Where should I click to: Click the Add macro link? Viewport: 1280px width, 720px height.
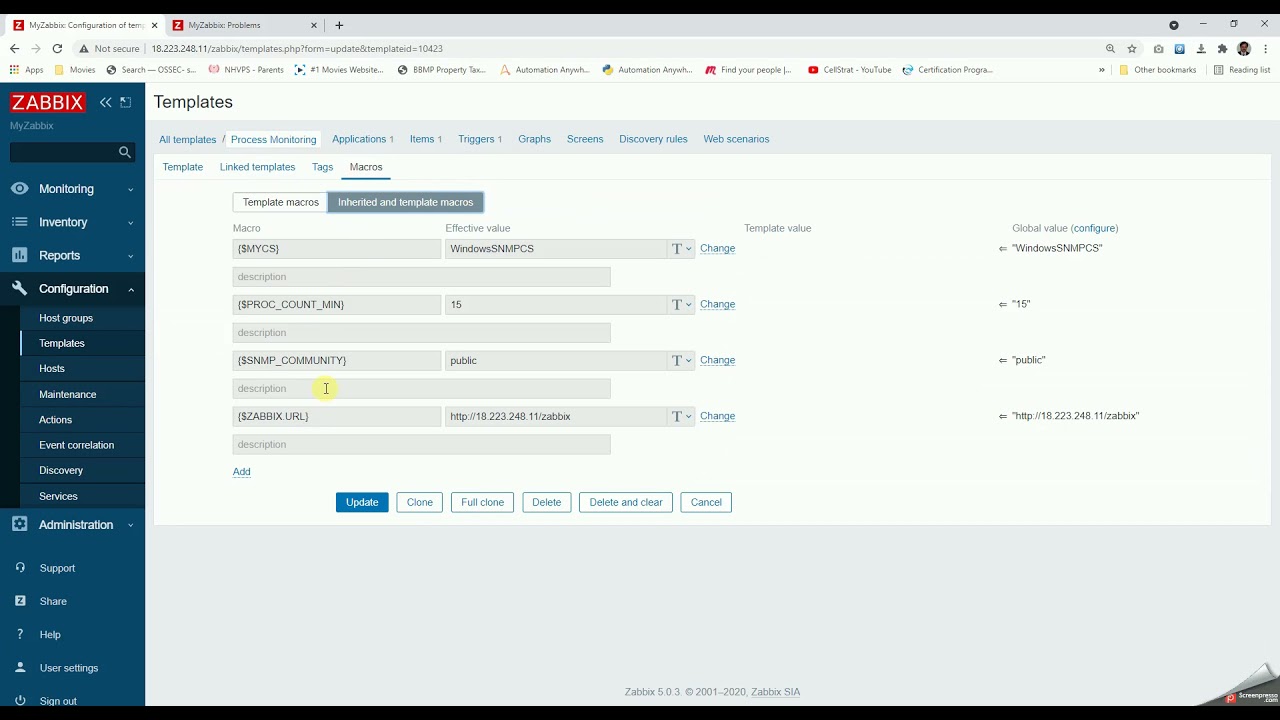pyautogui.click(x=242, y=472)
